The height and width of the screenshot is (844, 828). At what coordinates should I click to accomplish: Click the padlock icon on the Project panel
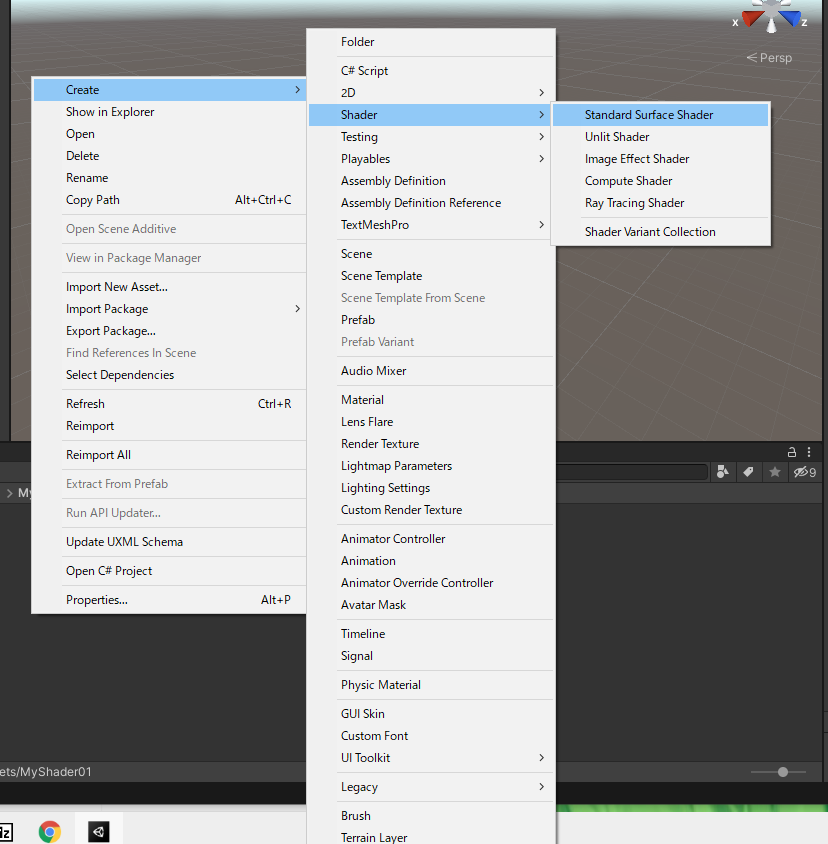(x=792, y=452)
